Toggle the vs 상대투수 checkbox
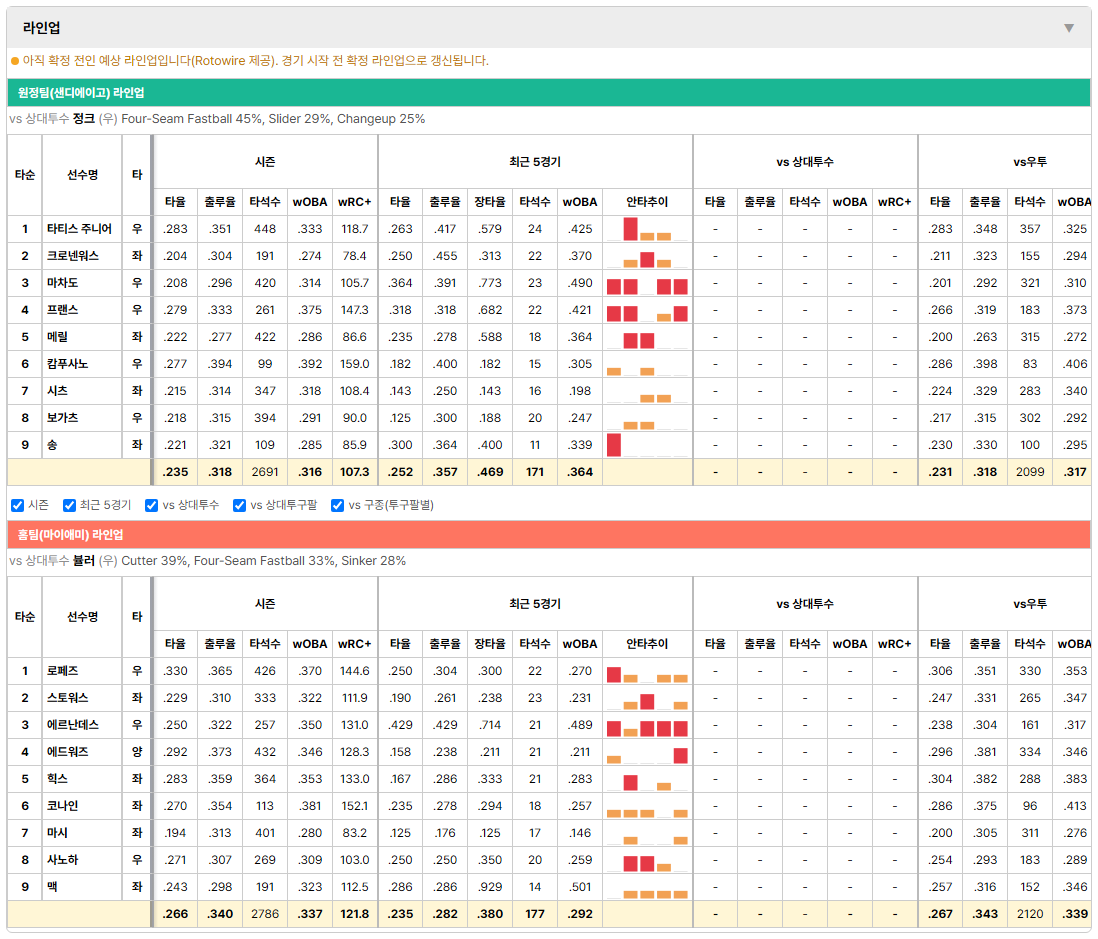Viewport: 1098px width, 939px height. point(151,506)
